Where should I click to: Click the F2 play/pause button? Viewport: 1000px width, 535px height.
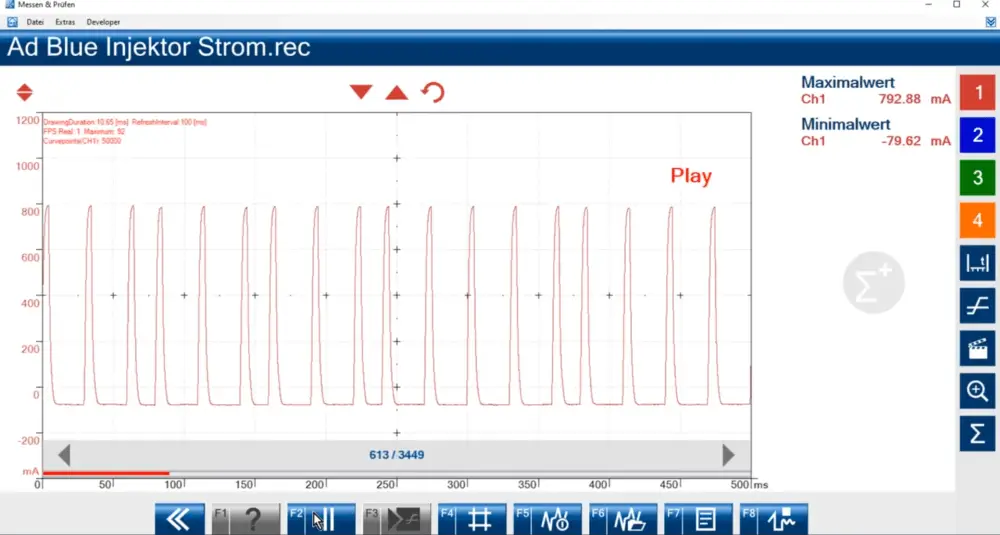coord(321,520)
